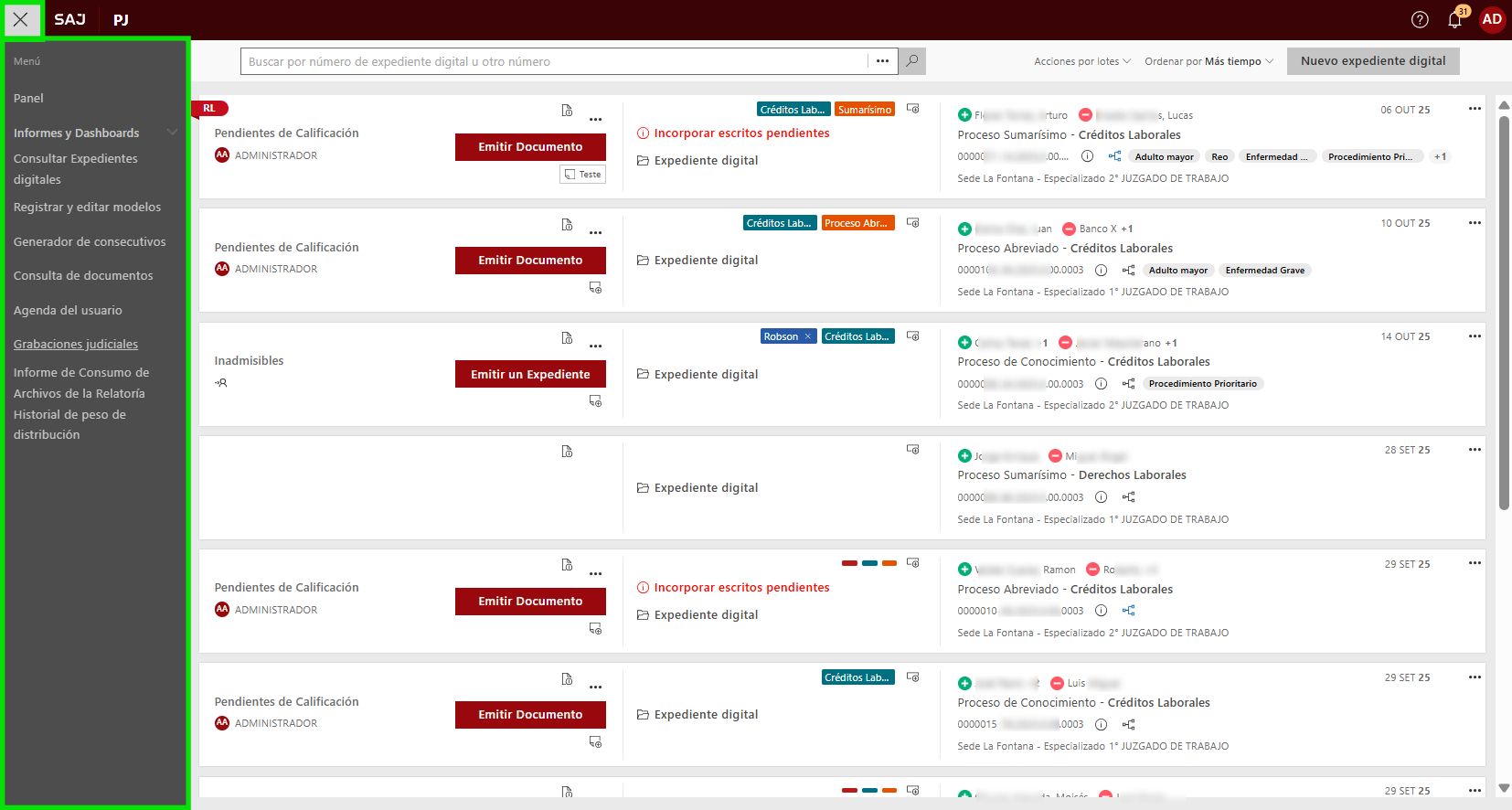Click the expediente number search field

coord(553,61)
